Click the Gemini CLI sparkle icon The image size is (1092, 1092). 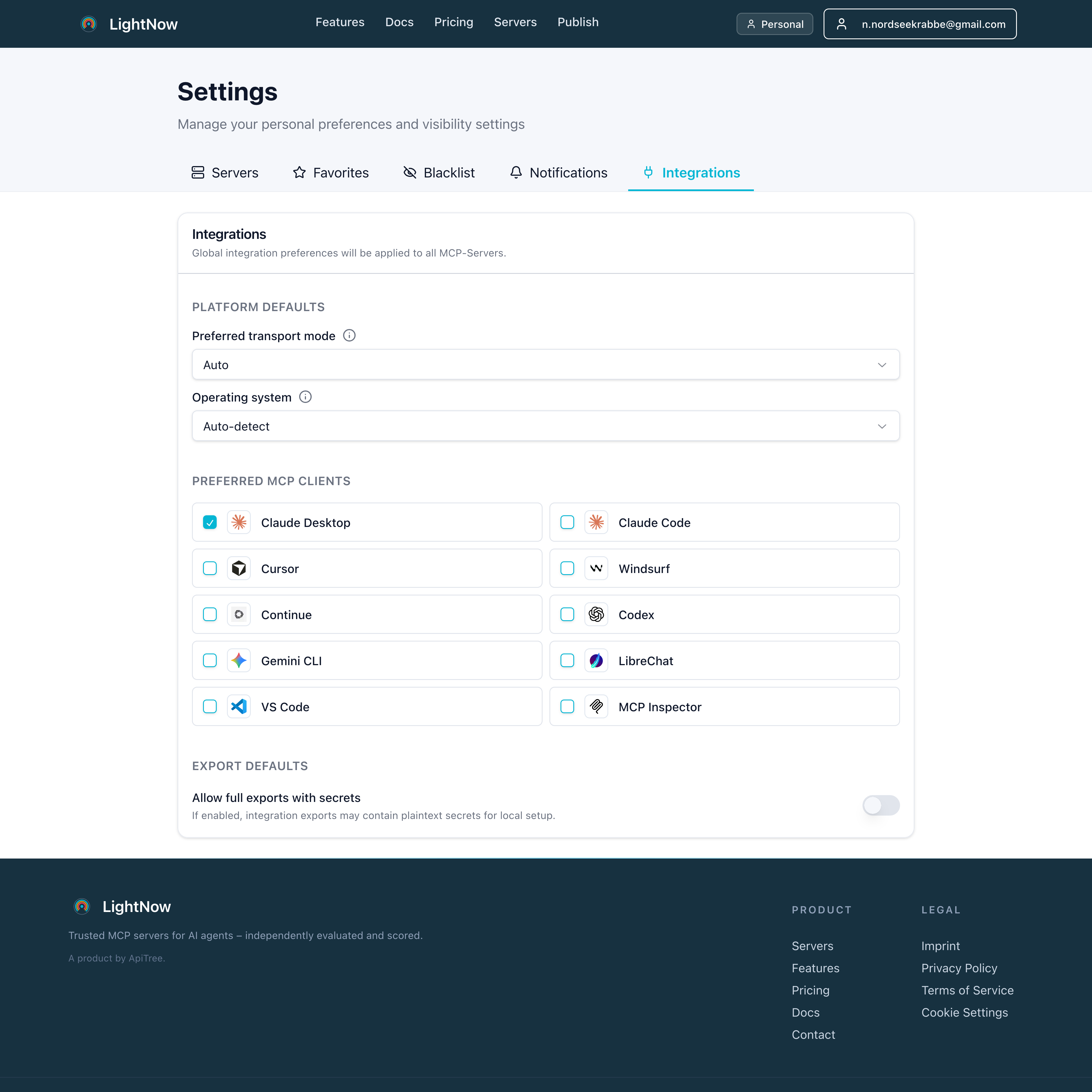click(239, 660)
